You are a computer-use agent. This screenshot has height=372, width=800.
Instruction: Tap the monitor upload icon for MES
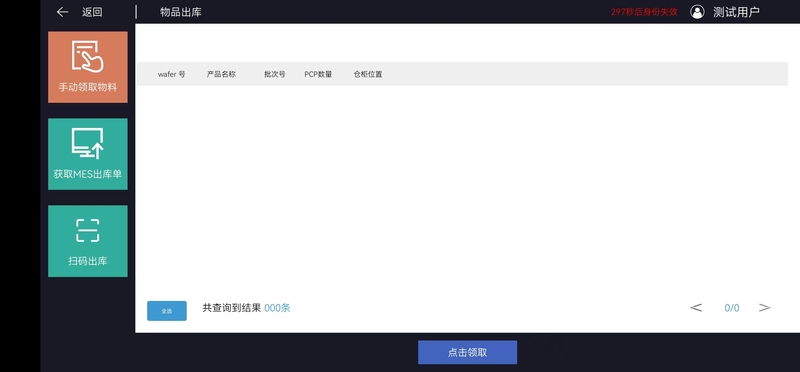88,143
